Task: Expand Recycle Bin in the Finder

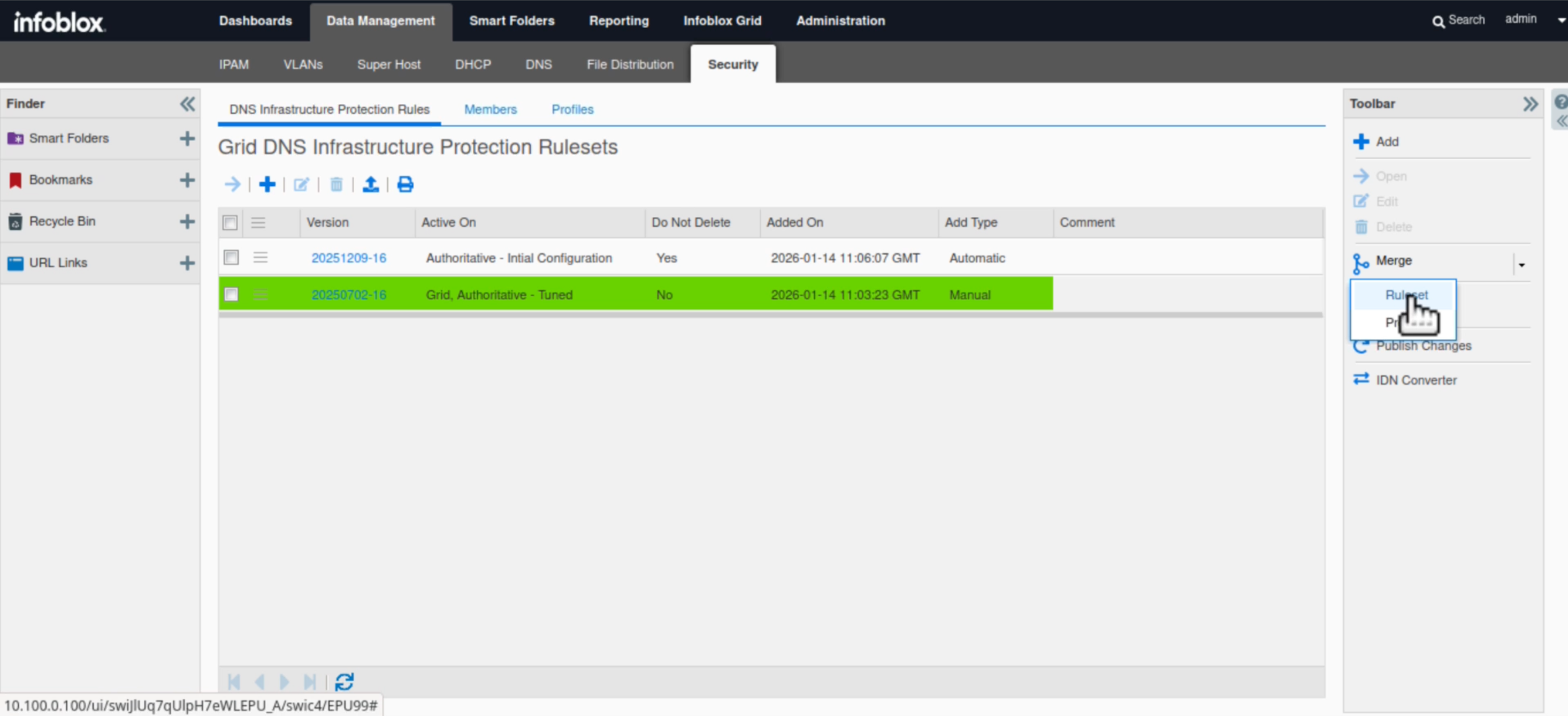Action: [62, 221]
